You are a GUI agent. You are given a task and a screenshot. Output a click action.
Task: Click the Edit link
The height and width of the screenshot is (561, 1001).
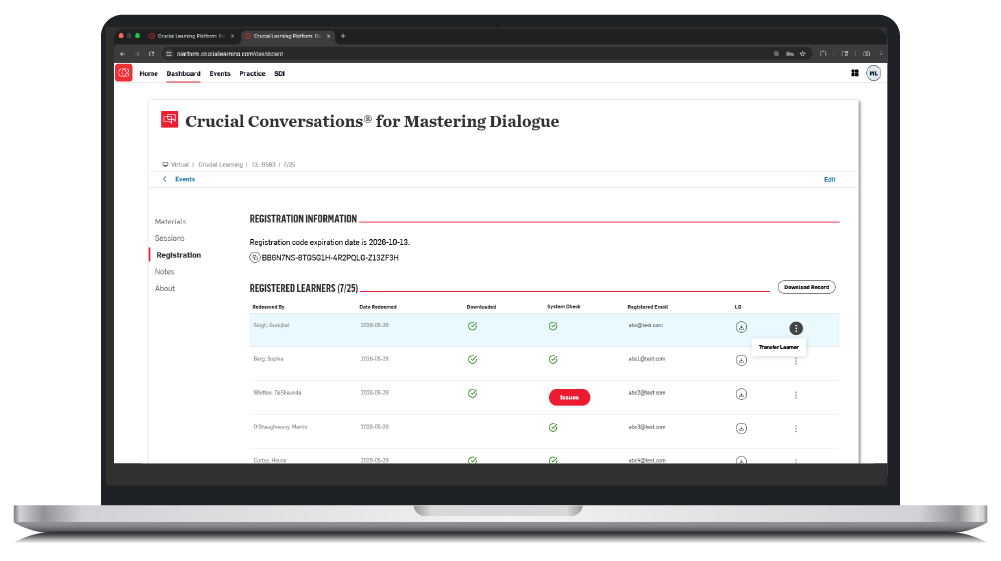[829, 179]
